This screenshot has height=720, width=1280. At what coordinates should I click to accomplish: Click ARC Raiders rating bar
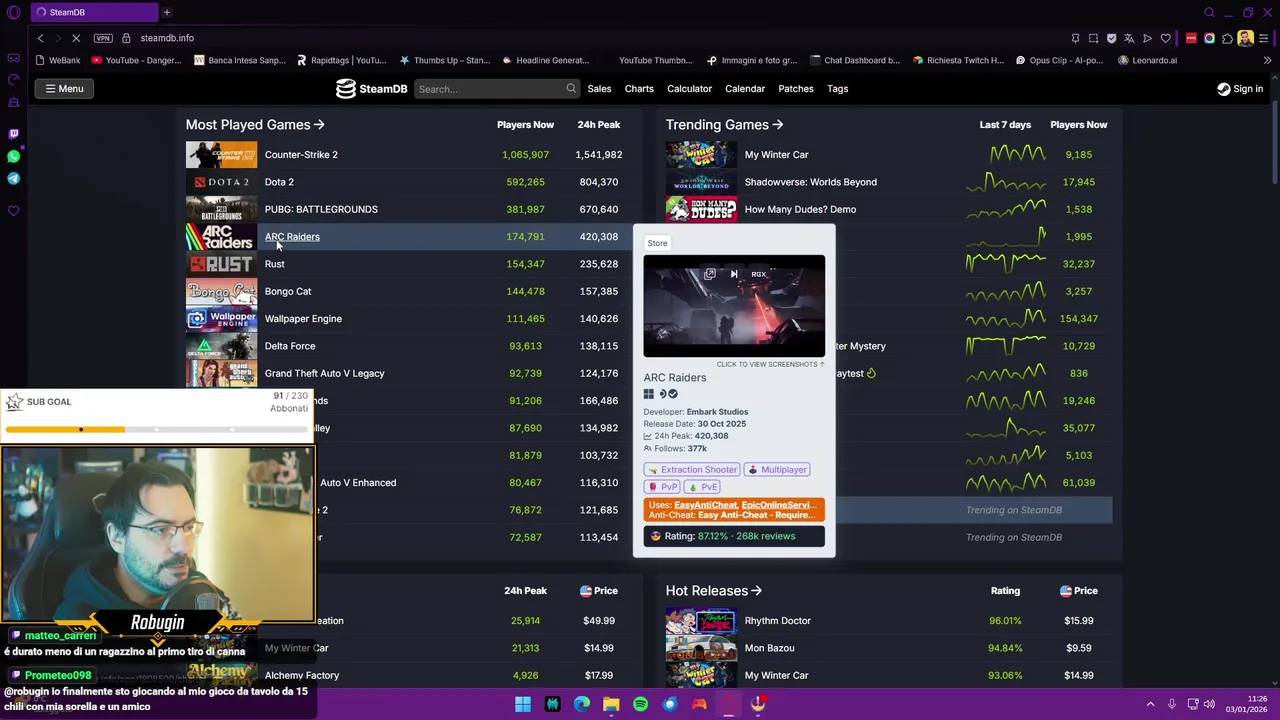coord(734,536)
